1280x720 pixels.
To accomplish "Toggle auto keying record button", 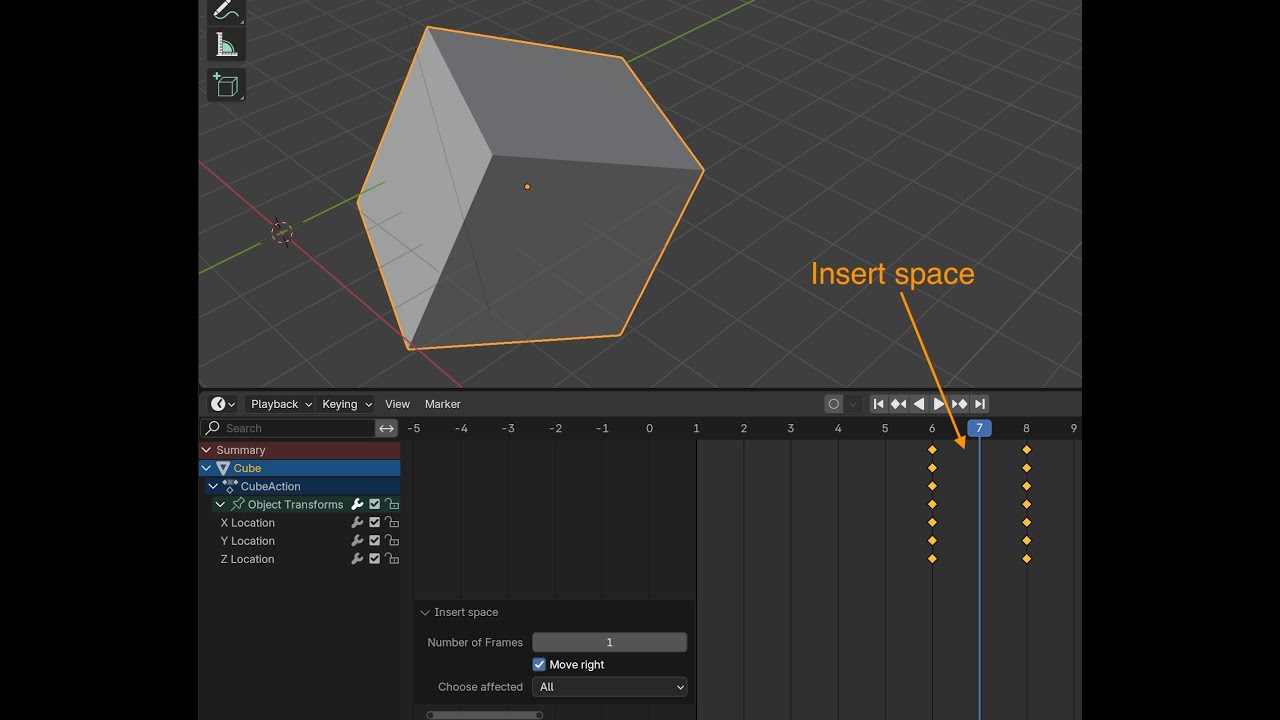I will coord(834,404).
